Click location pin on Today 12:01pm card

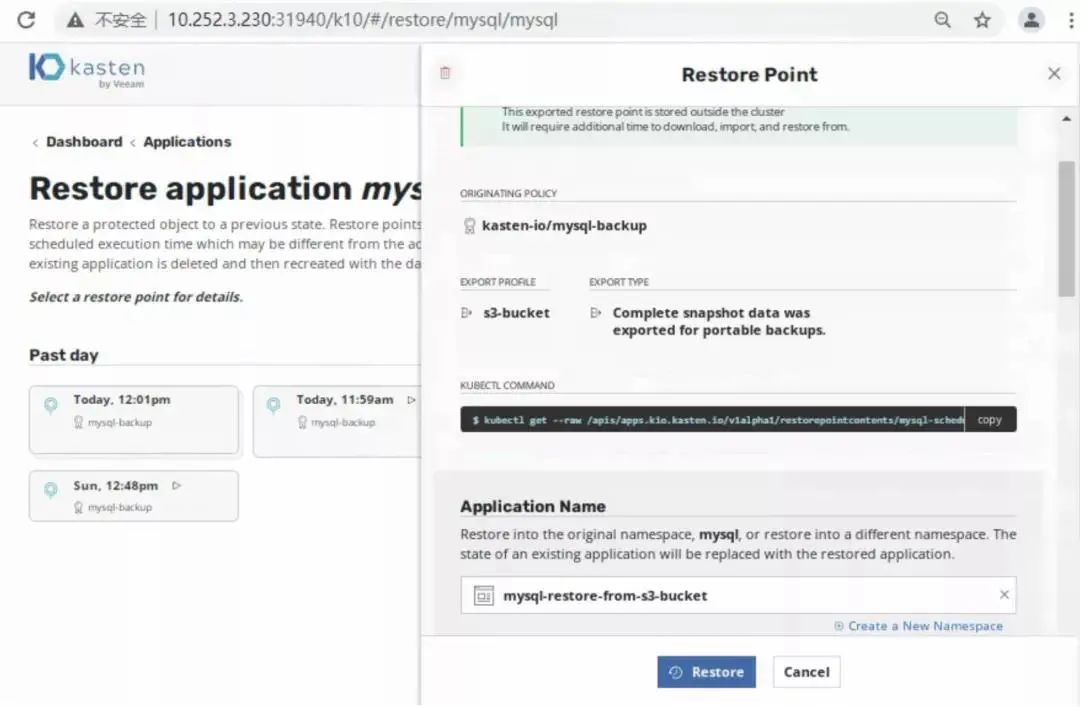coord(50,405)
